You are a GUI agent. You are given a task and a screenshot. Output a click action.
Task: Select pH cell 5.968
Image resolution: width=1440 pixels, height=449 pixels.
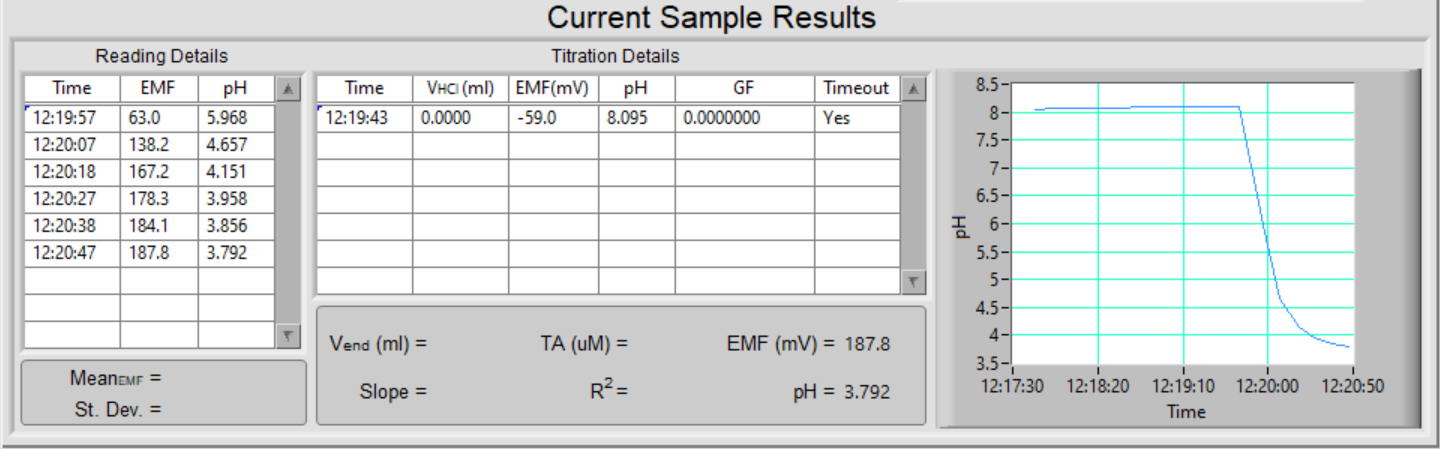pyautogui.click(x=235, y=118)
